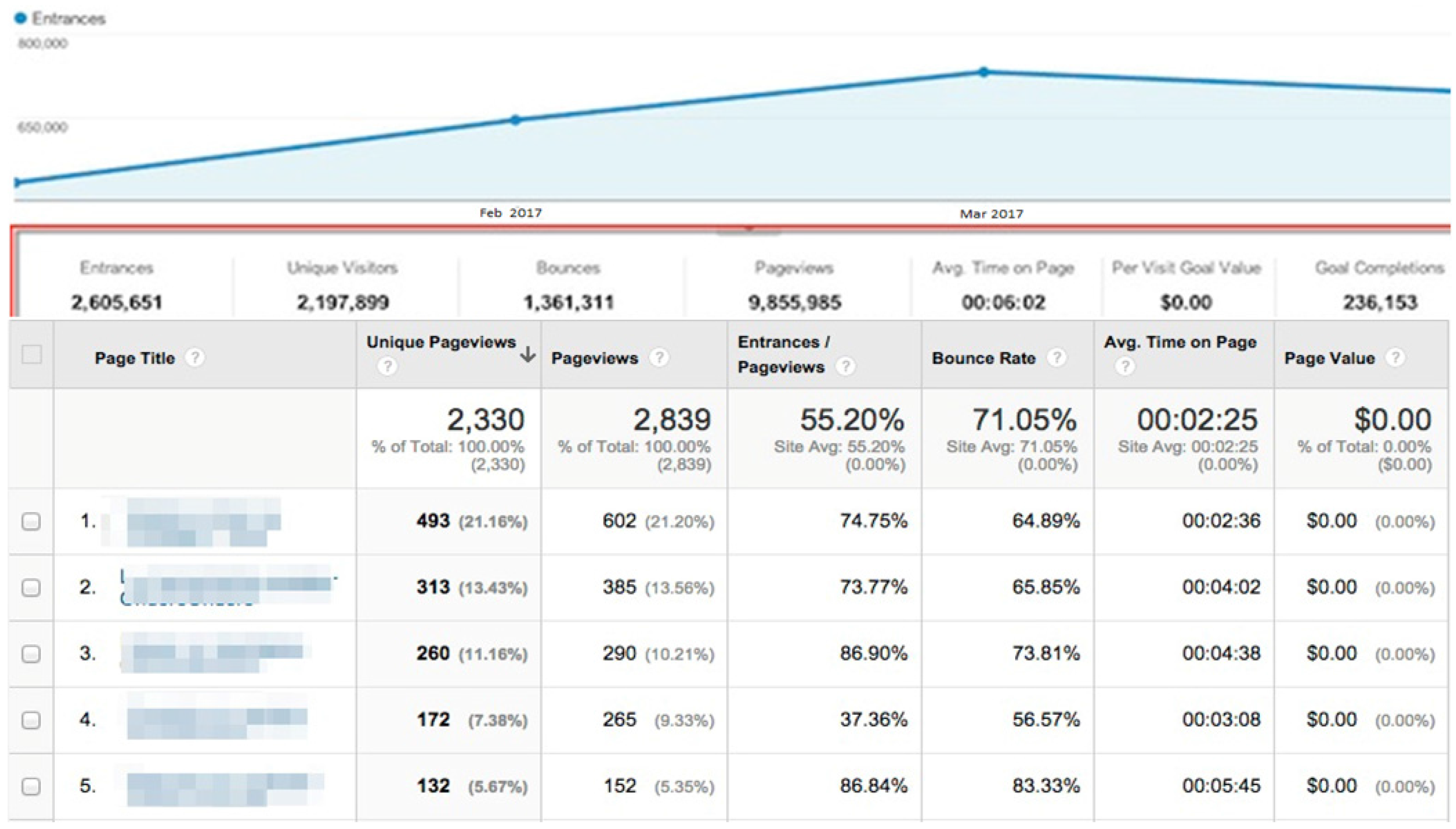The image size is (1456, 829).
Task: Click the Mar 2017 data point on chart
Action: pos(984,72)
